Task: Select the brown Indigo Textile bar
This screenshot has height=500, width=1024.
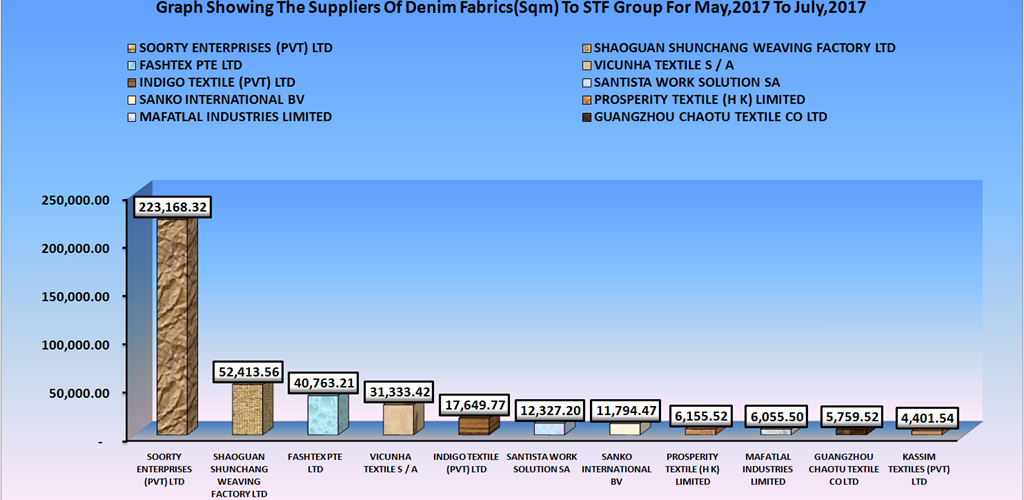Action: [x=479, y=425]
